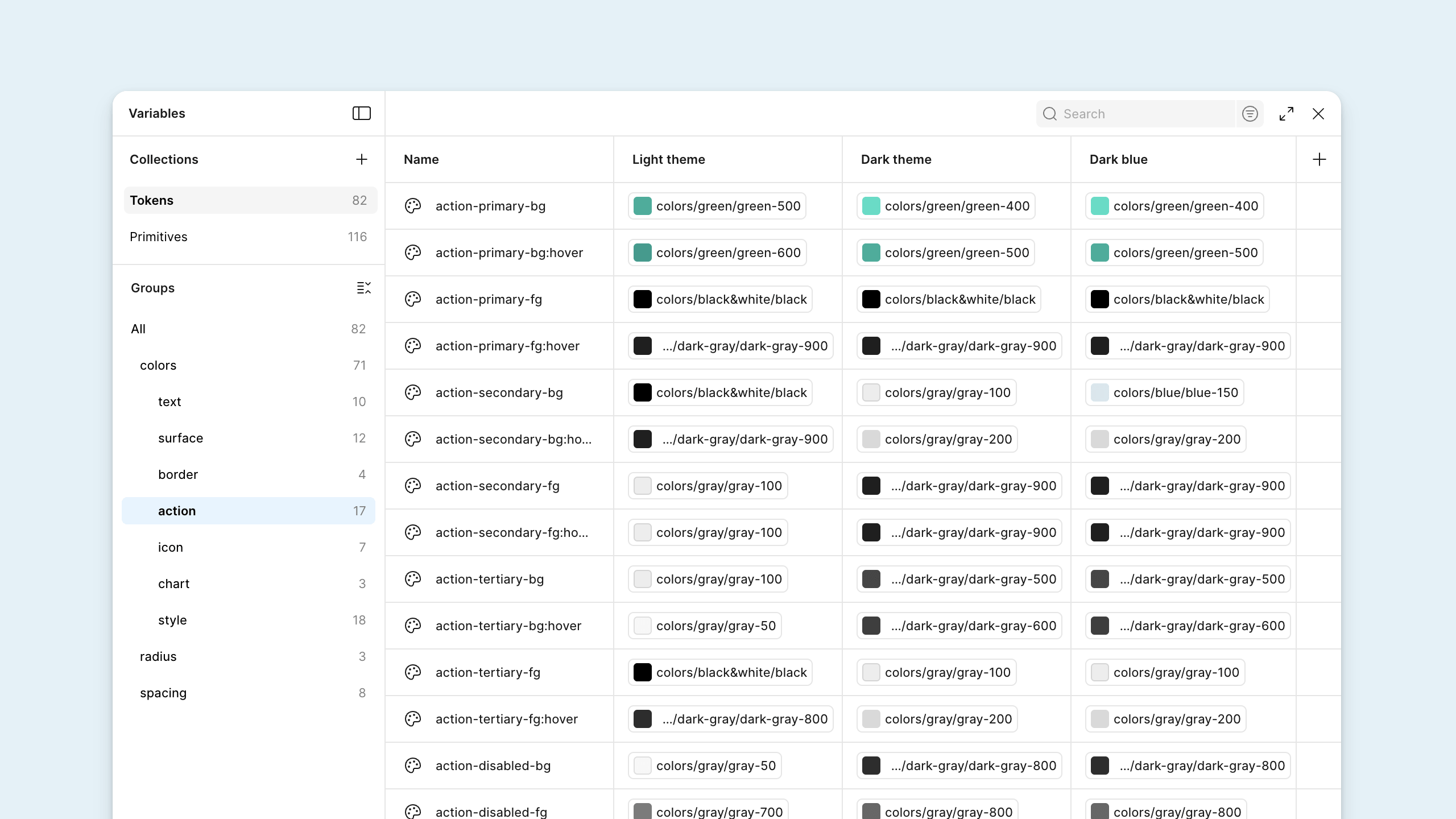
Task: Click the palette icon next to action-primary-bg
Action: pyautogui.click(x=412, y=205)
